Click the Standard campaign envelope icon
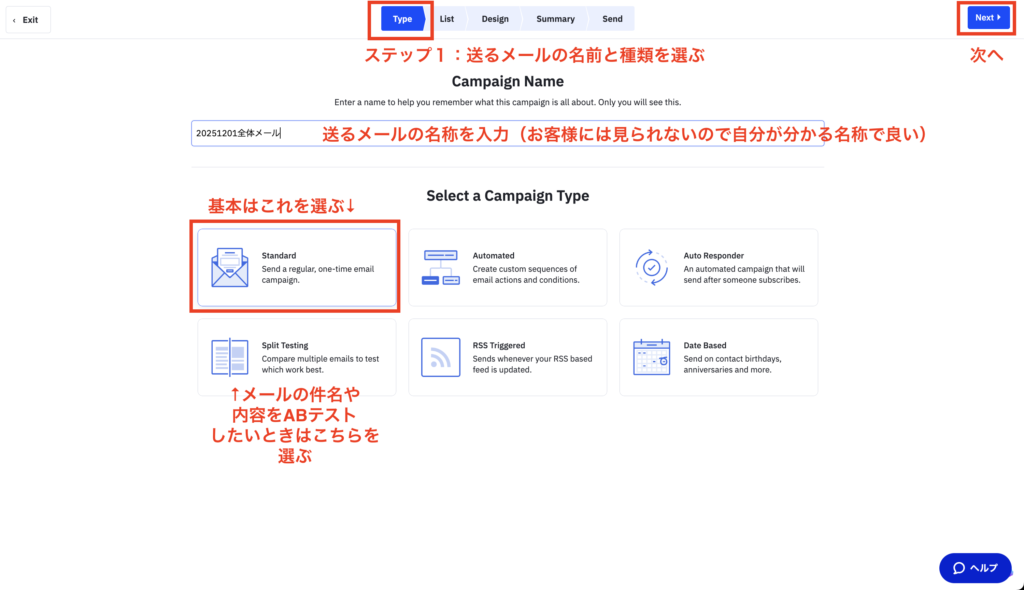The image size is (1024, 590). pos(230,267)
